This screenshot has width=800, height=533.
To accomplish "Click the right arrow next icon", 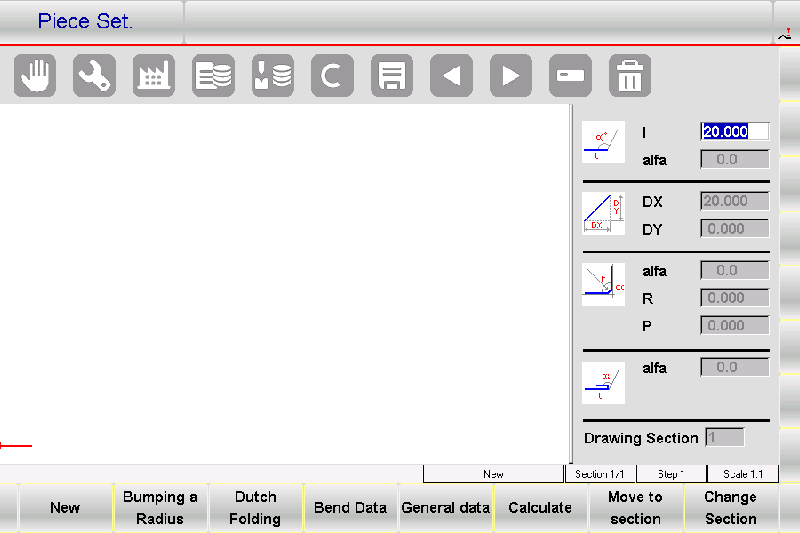I will pos(511,75).
